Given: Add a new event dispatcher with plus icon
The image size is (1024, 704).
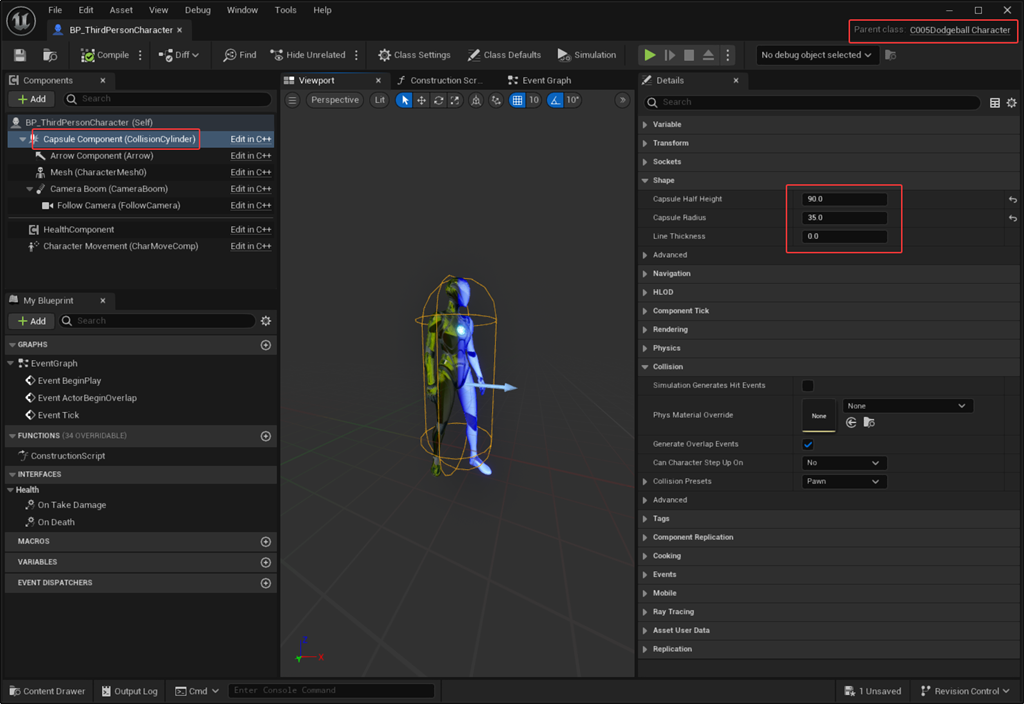Looking at the screenshot, I should [x=266, y=583].
